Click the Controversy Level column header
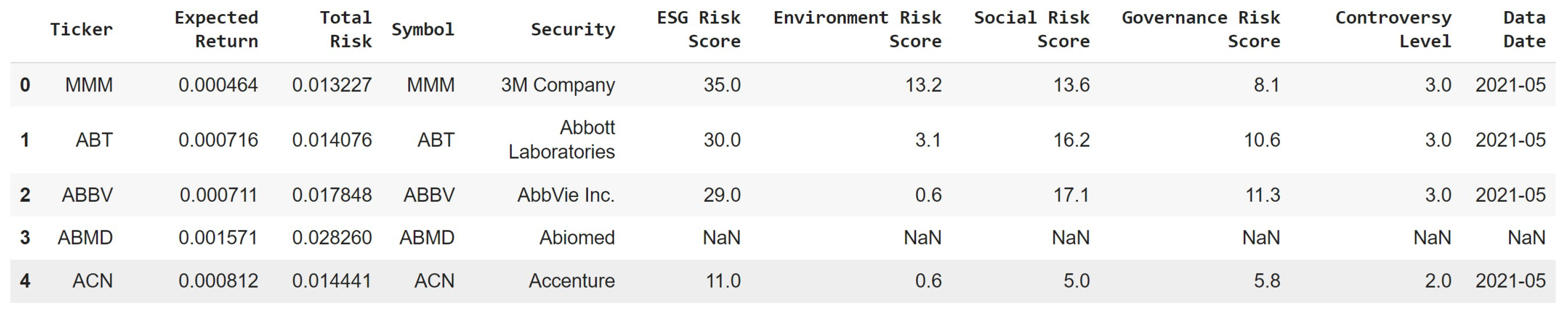The image size is (1568, 316). [1393, 29]
